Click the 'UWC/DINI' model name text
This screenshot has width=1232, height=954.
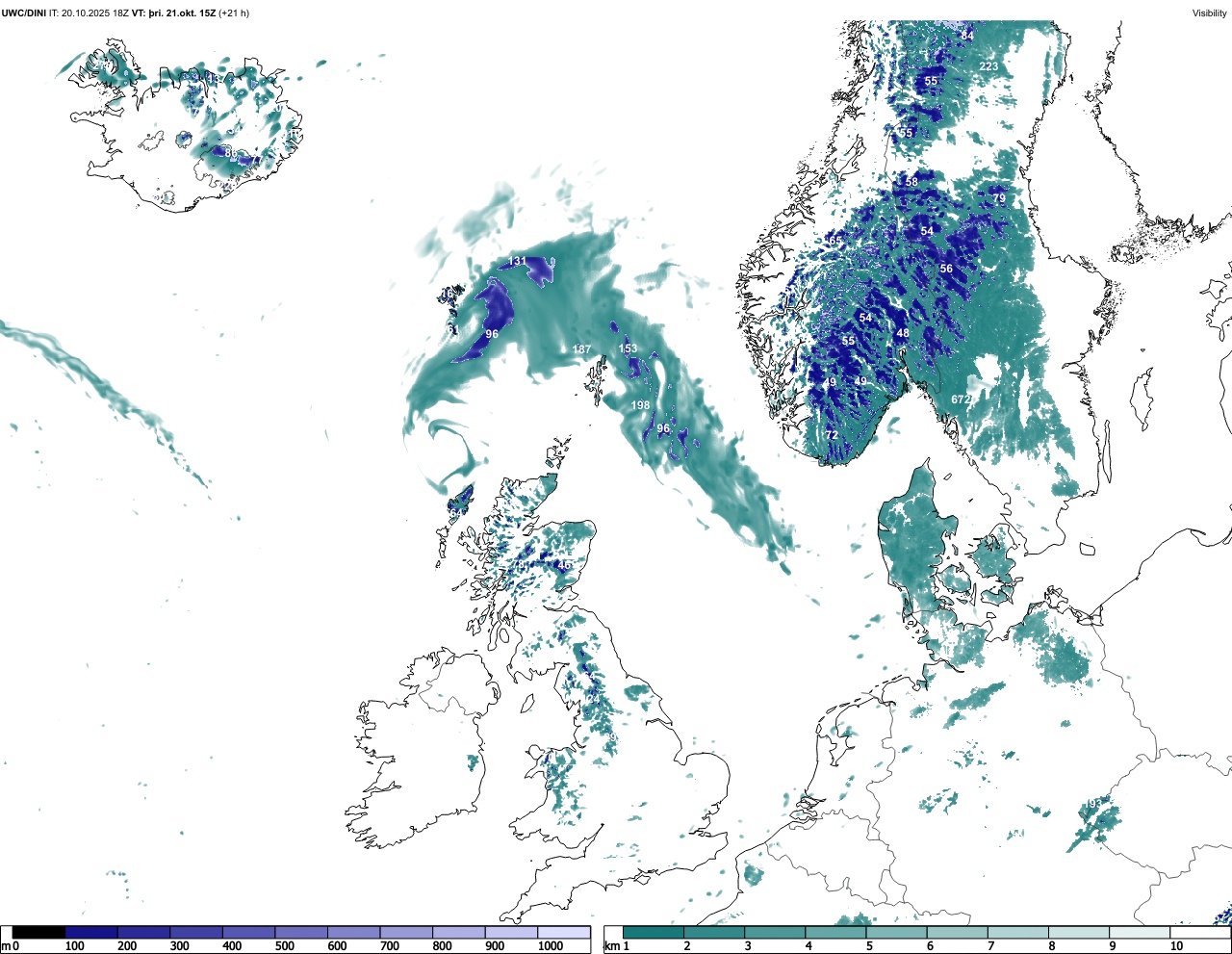[24, 13]
